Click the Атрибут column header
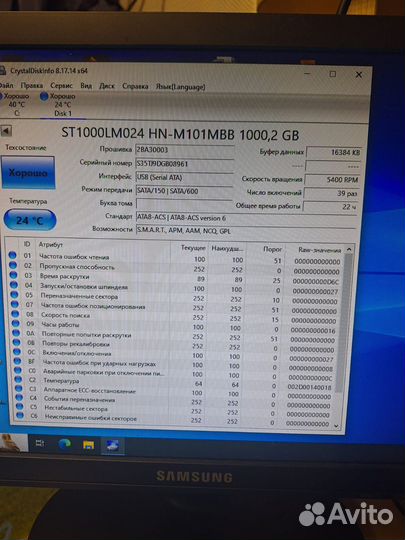The width and height of the screenshot is (405, 540). [51, 245]
